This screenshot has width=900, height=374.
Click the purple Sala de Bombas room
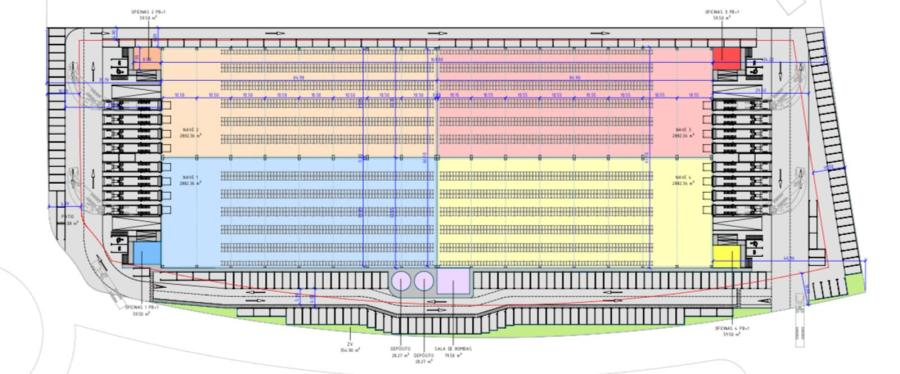[x=453, y=282]
